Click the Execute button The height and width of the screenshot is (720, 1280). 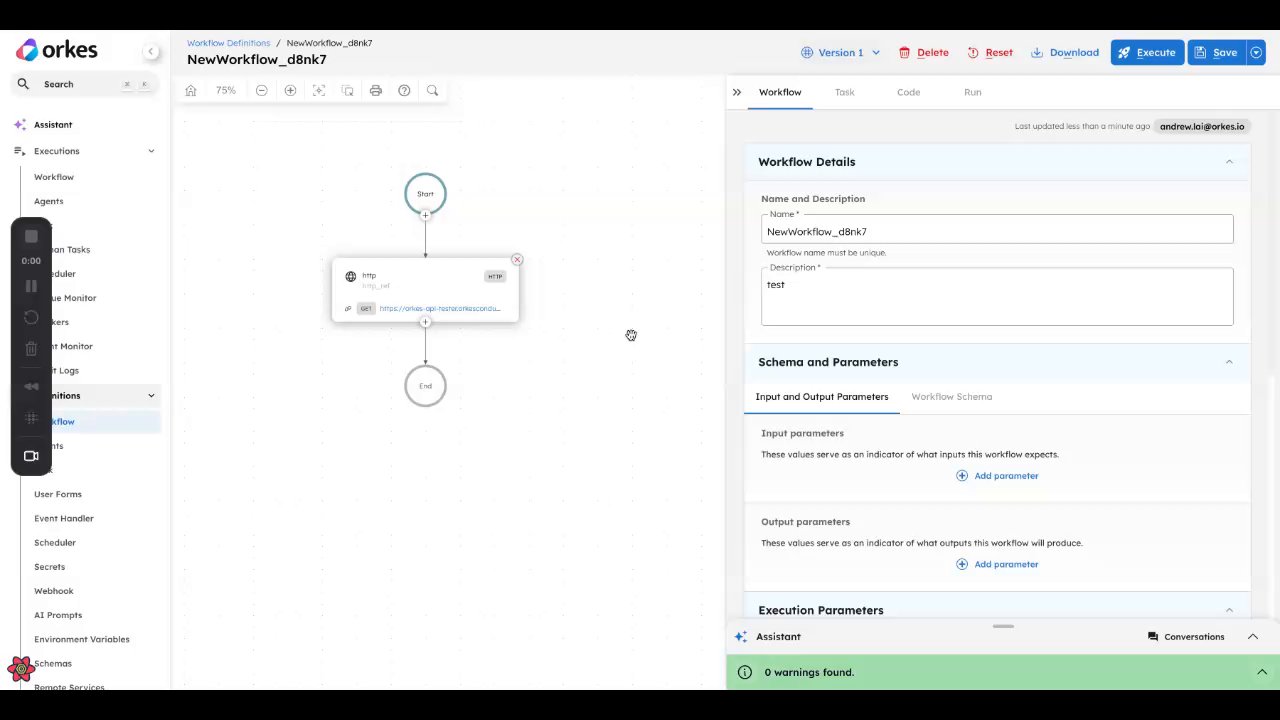pos(1147,52)
